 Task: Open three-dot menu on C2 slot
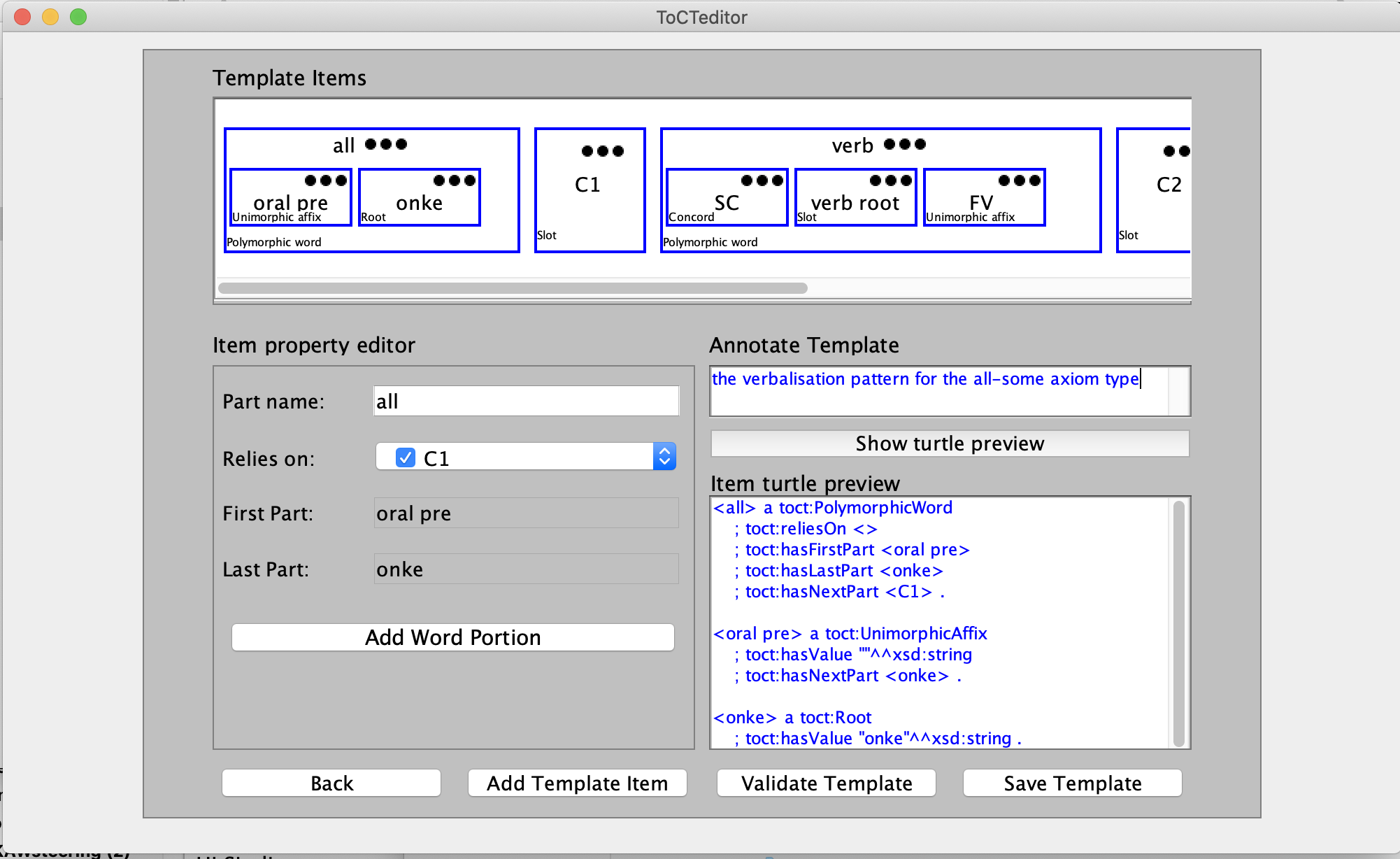(x=1176, y=151)
